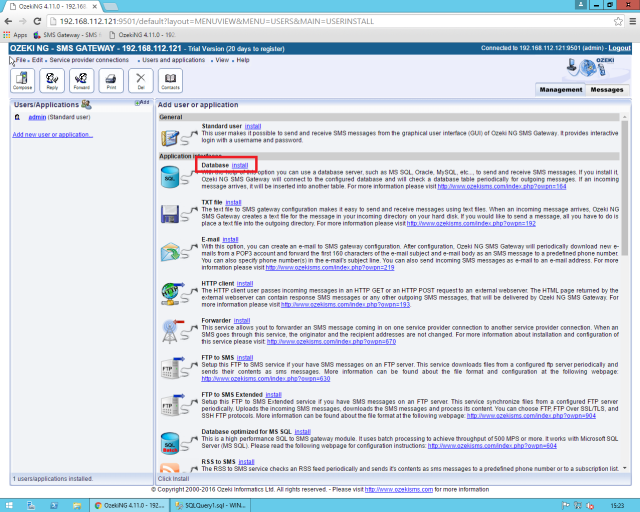Viewport: 640px width, 512px height.
Task: Click the SQL Batch database icon
Action: [170, 443]
